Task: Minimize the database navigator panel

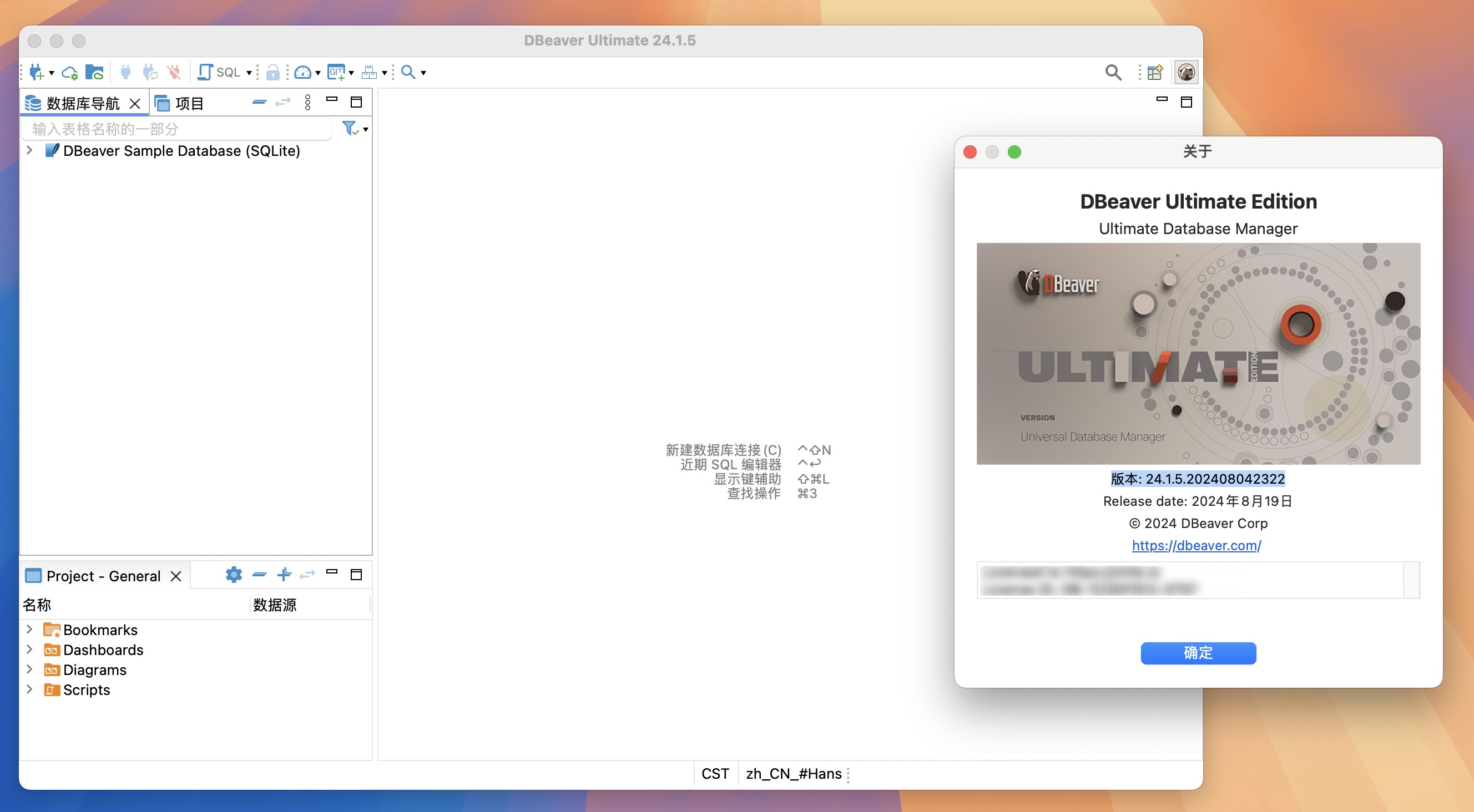Action: (x=332, y=99)
